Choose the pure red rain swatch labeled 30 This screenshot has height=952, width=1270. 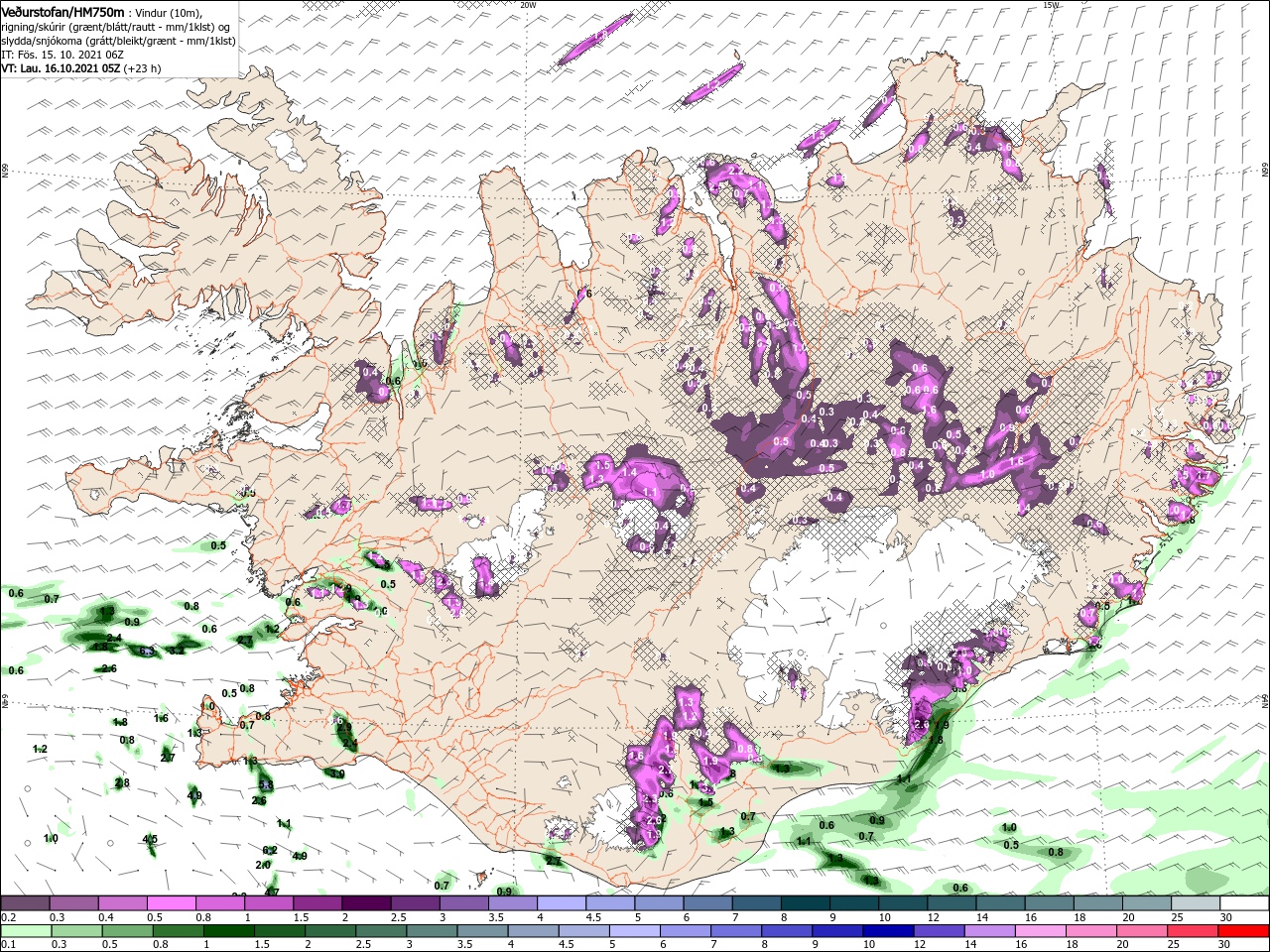tap(1244, 930)
